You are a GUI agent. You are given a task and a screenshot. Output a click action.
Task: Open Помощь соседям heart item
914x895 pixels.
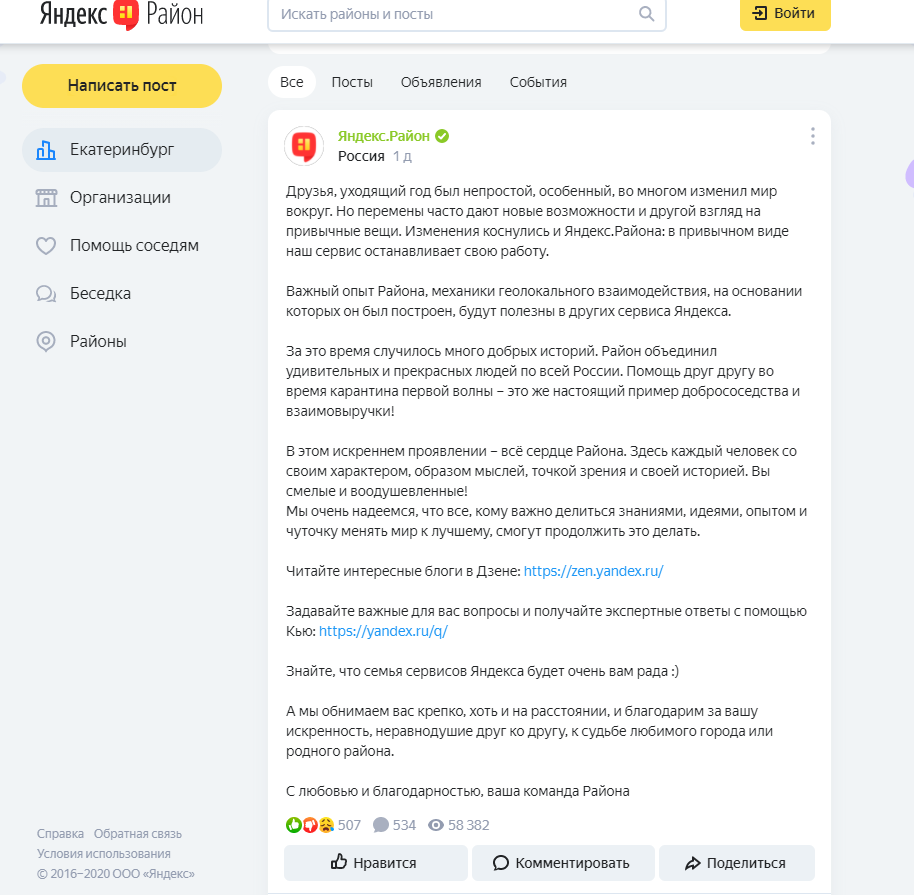[x=134, y=246]
